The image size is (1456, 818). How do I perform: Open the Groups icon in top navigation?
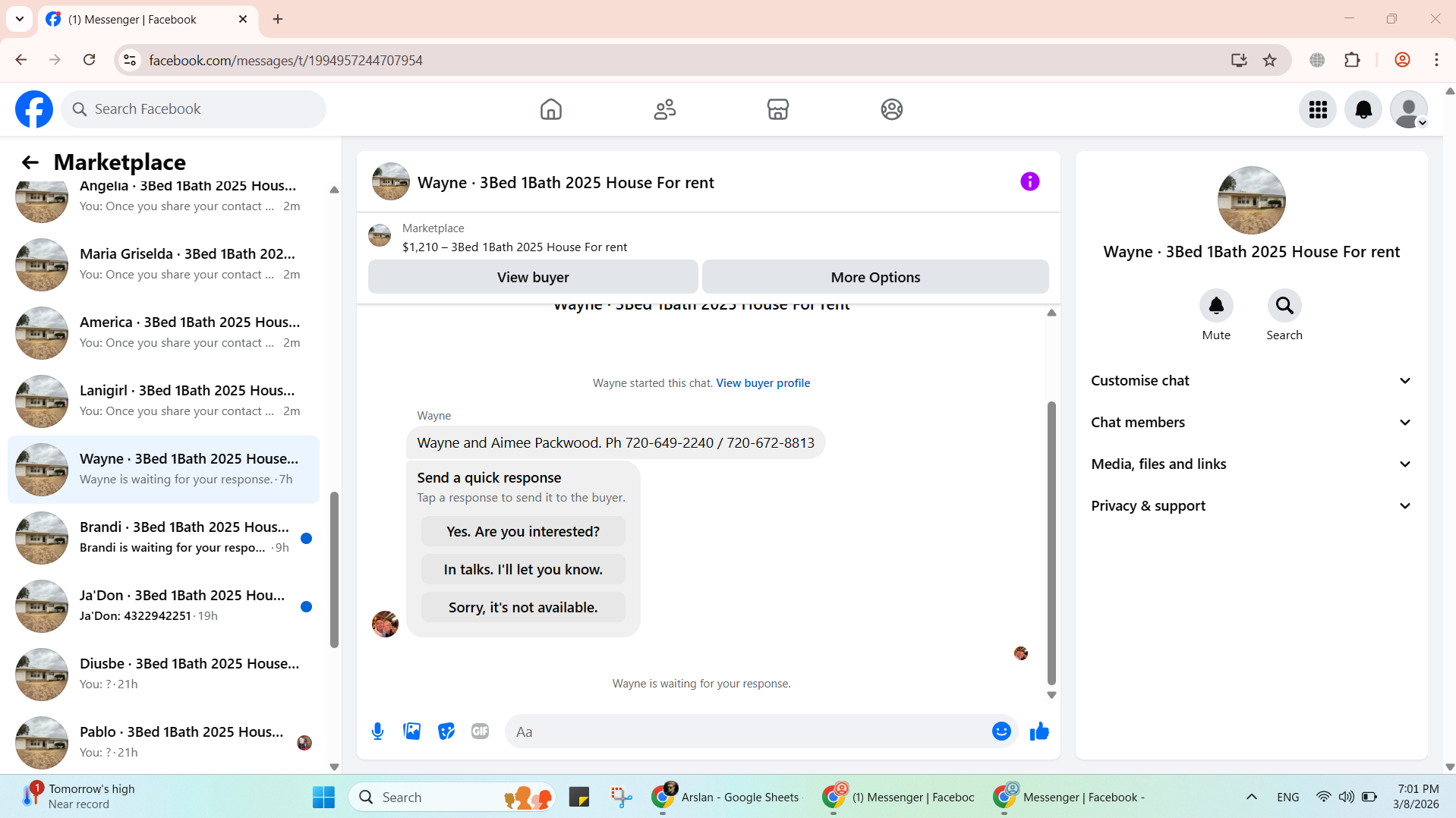(x=892, y=109)
